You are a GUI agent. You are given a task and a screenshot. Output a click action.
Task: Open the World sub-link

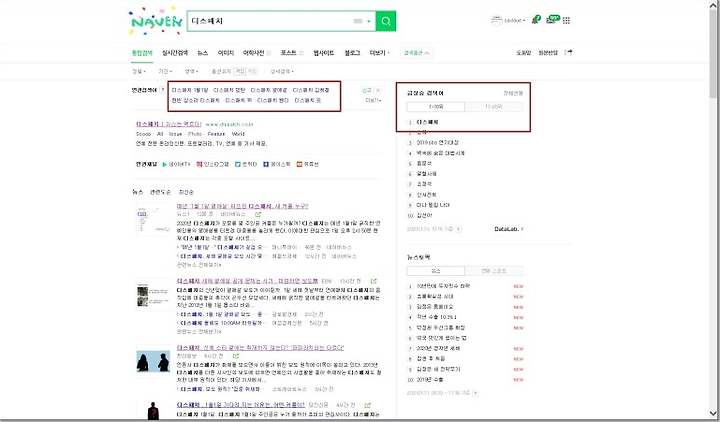pyautogui.click(x=238, y=134)
